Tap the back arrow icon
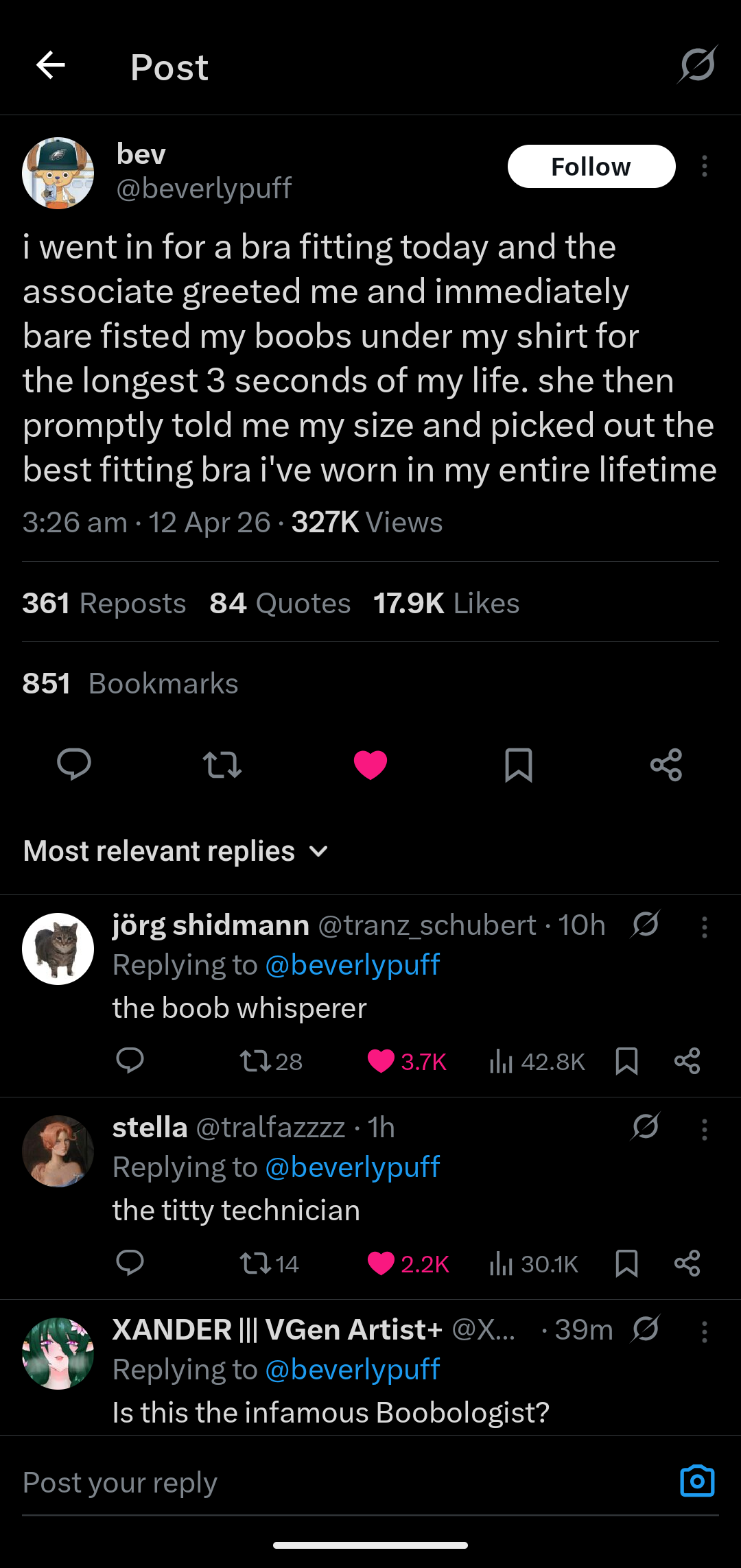The width and height of the screenshot is (741, 1568). [51, 66]
